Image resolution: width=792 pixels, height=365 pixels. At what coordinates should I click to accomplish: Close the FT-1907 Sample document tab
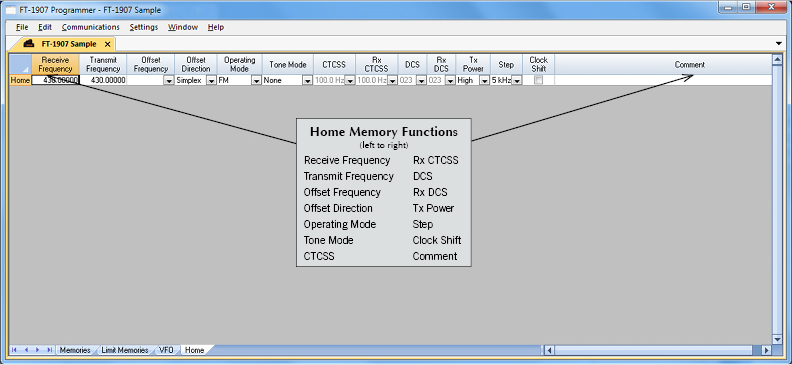[107, 44]
